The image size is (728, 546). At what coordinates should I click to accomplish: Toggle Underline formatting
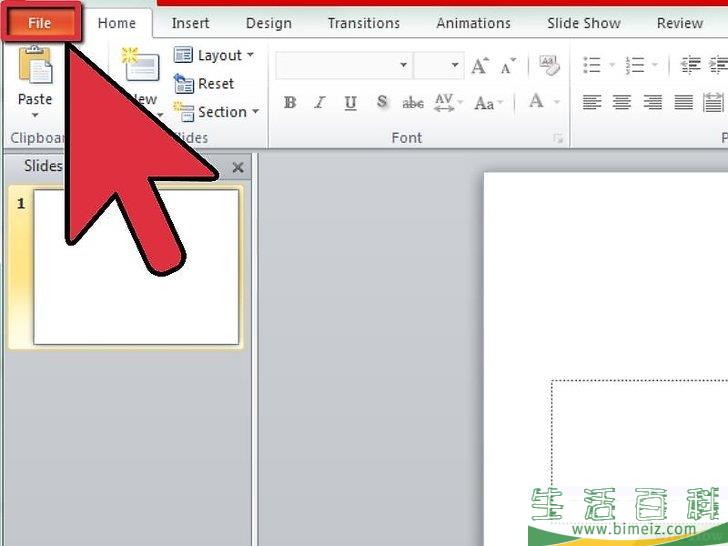pos(350,102)
